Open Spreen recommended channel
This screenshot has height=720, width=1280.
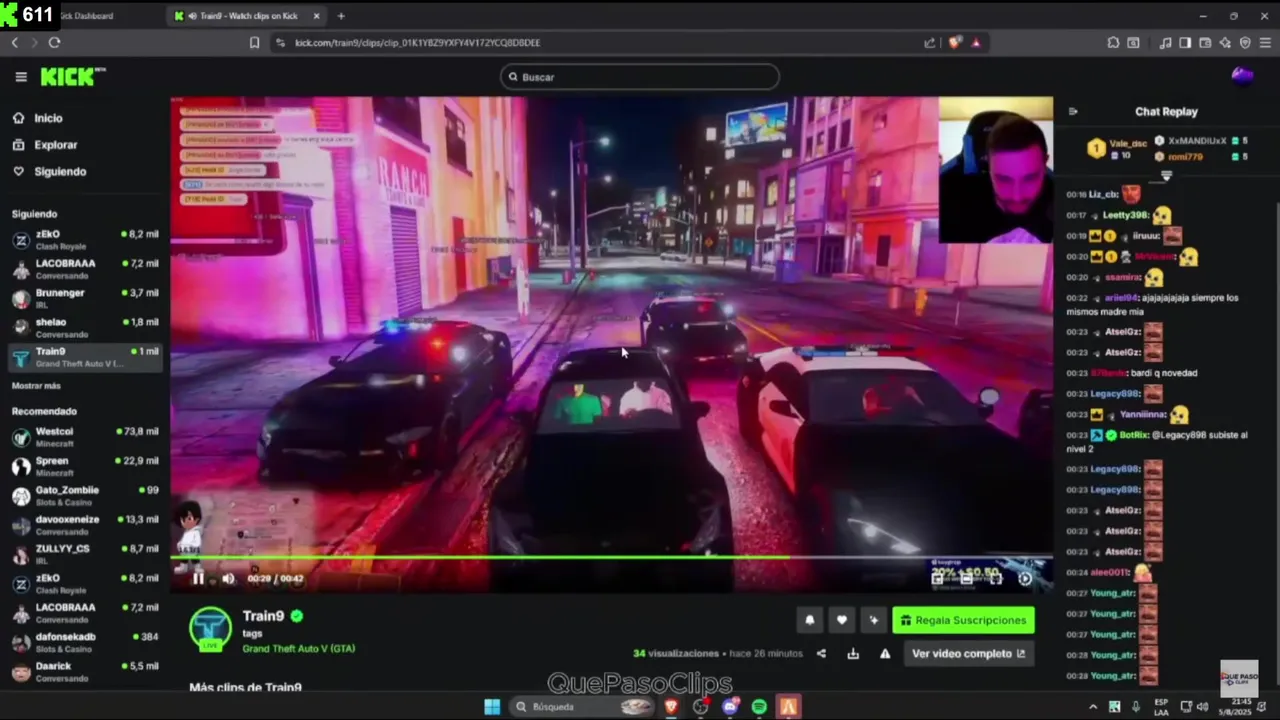[x=85, y=467]
